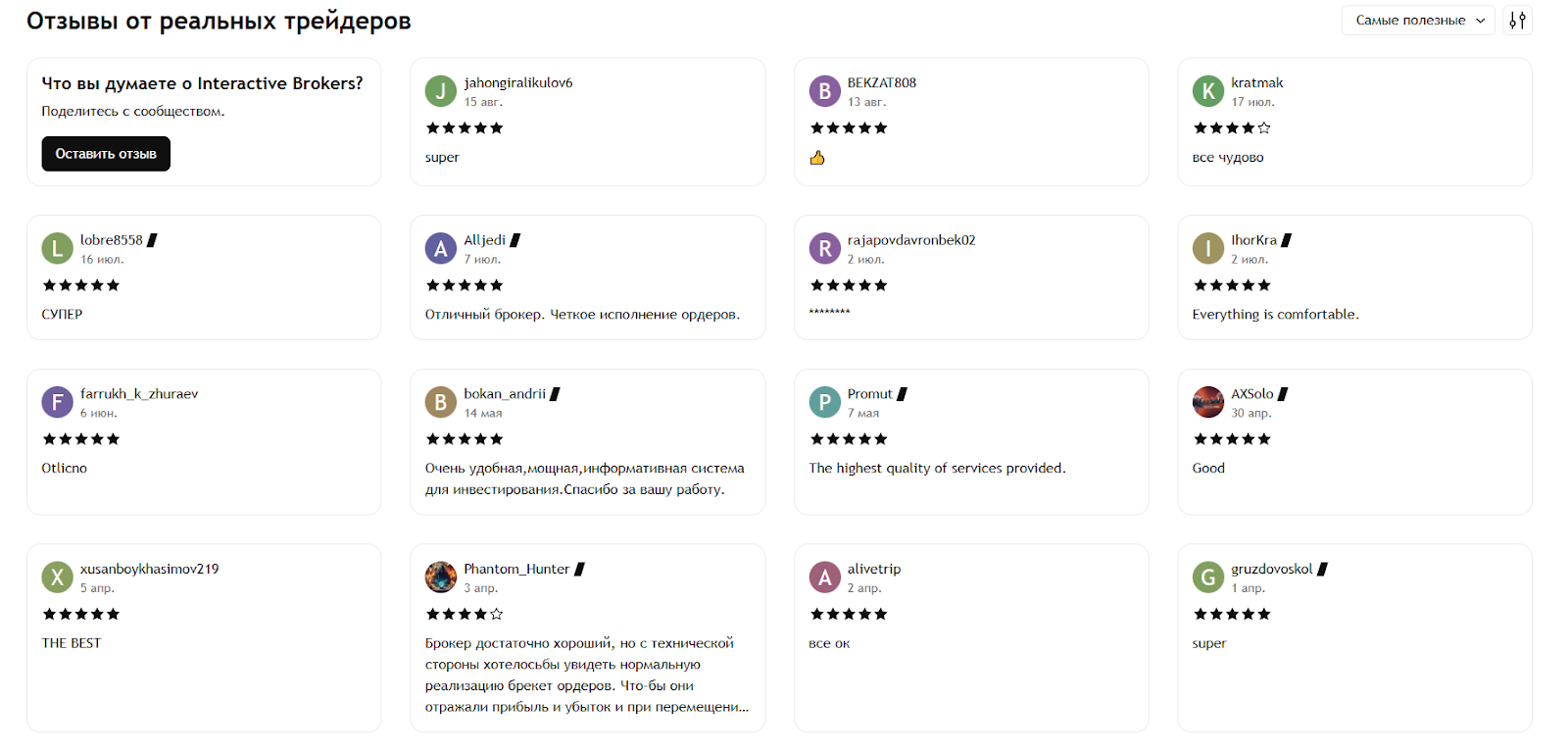Click BEKZAT808's avatar circle
The image size is (1568, 753).
click(x=824, y=91)
